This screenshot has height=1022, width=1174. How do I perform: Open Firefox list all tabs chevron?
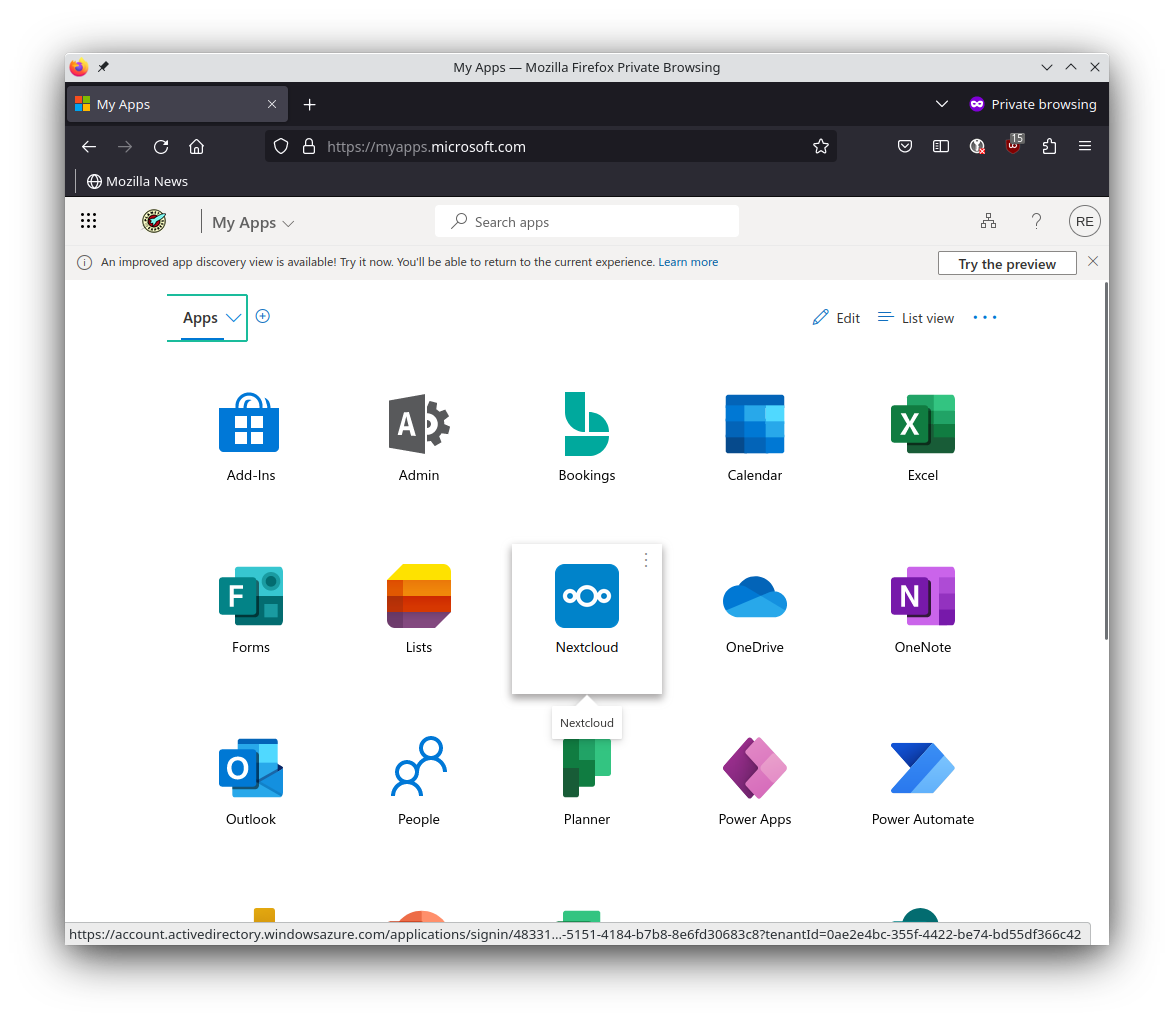tap(941, 104)
